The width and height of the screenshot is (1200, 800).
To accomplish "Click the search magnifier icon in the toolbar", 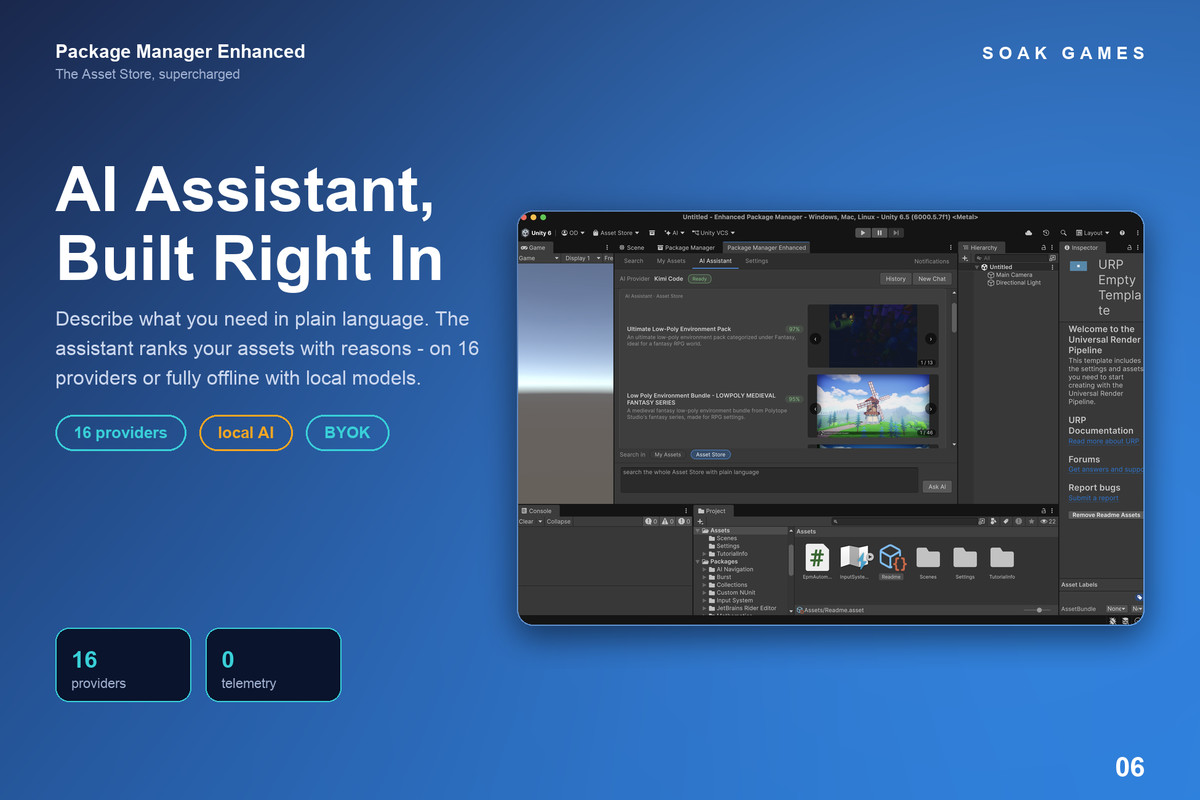I will (x=1064, y=233).
